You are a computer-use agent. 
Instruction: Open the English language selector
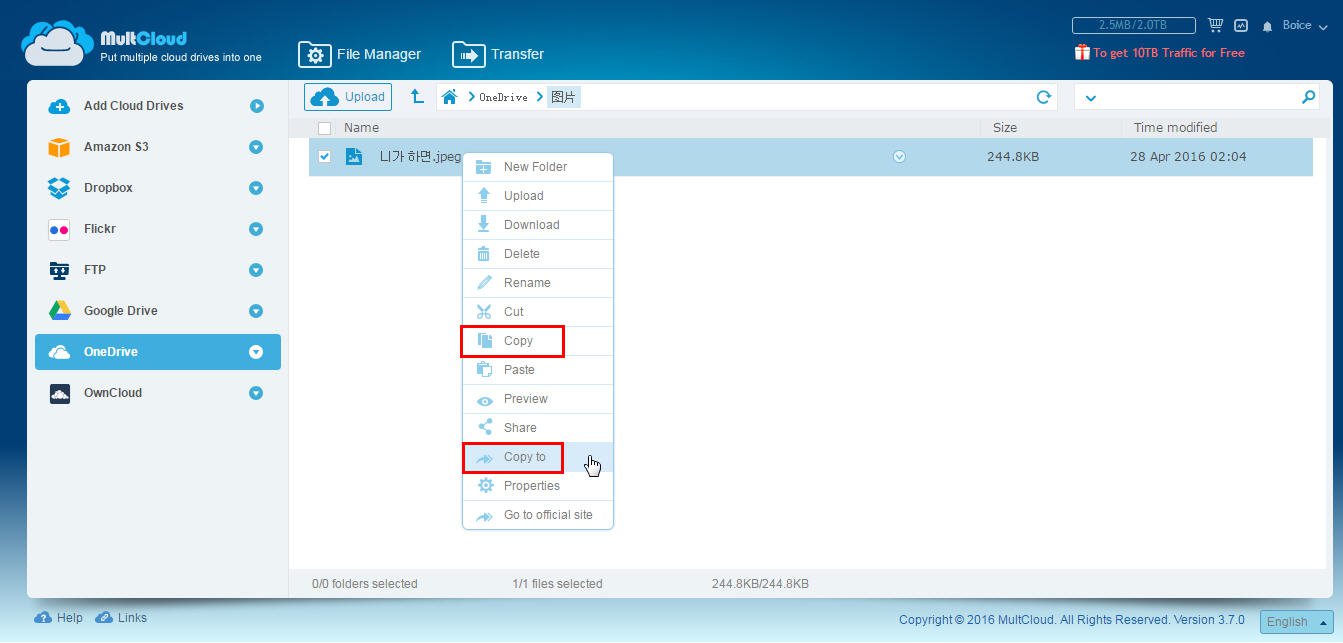1296,621
